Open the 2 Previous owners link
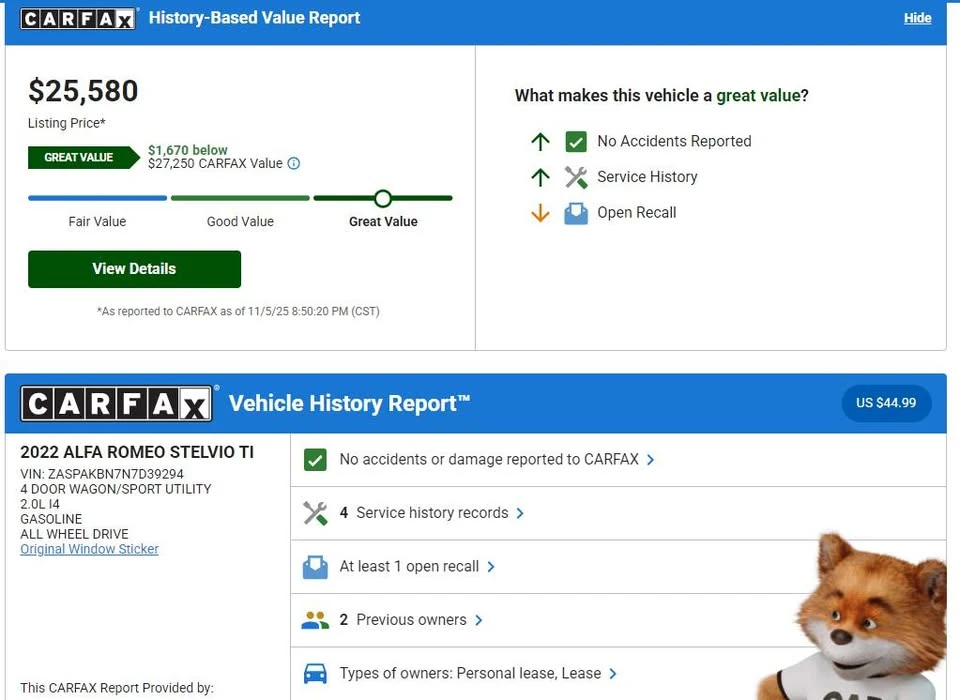Image resolution: width=960 pixels, height=700 pixels. (x=403, y=620)
